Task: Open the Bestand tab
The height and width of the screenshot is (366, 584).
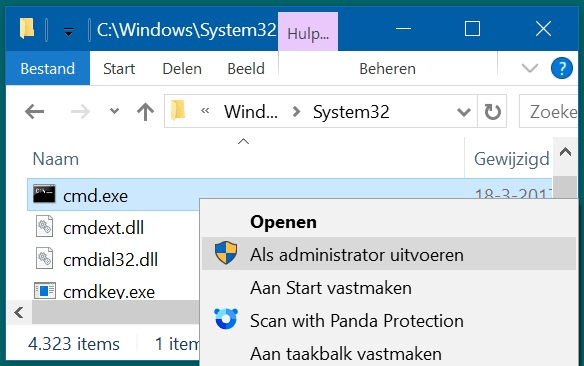Action: [48, 68]
